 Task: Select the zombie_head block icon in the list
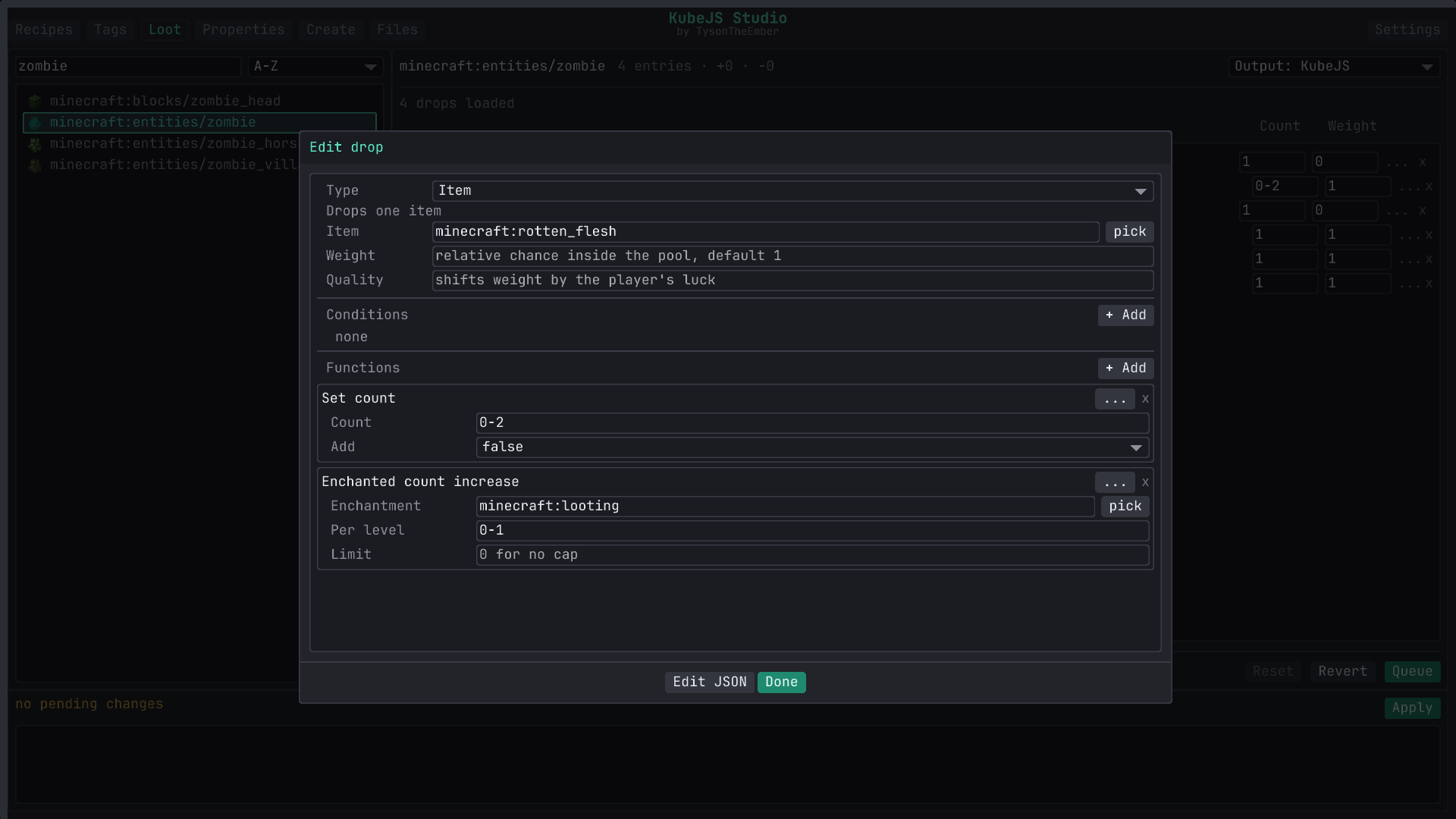(x=34, y=101)
